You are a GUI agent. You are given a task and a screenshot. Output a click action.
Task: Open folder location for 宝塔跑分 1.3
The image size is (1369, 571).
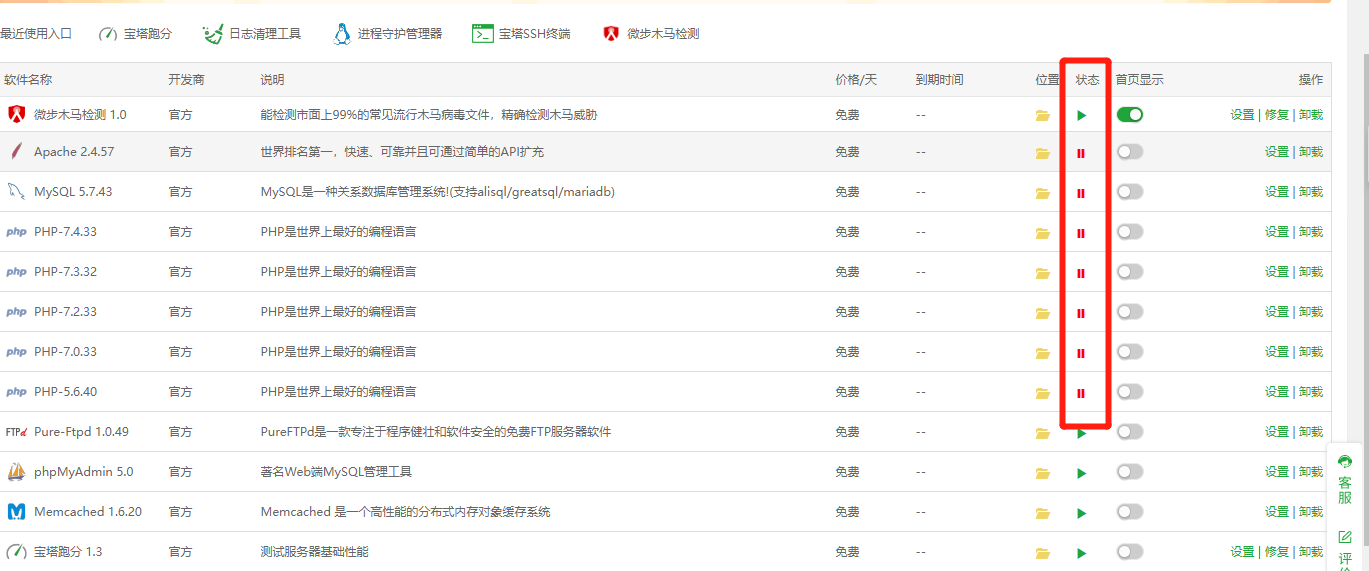[x=1043, y=553]
